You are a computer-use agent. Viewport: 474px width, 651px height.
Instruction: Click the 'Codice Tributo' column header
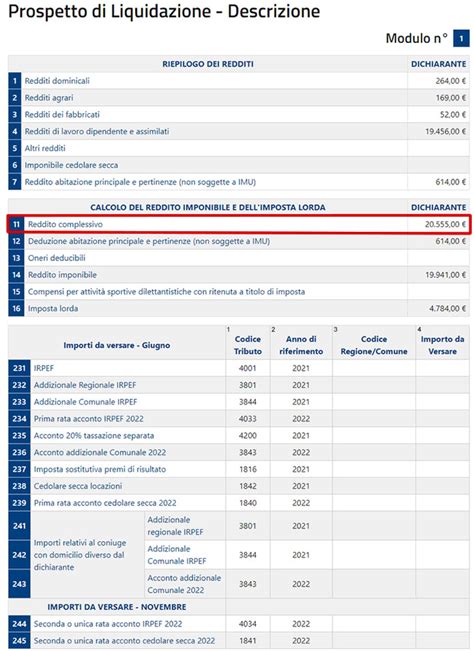click(248, 345)
